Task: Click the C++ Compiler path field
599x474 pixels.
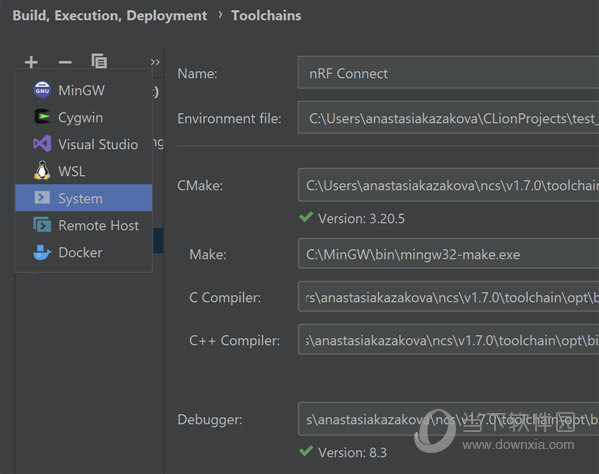Action: [x=448, y=340]
